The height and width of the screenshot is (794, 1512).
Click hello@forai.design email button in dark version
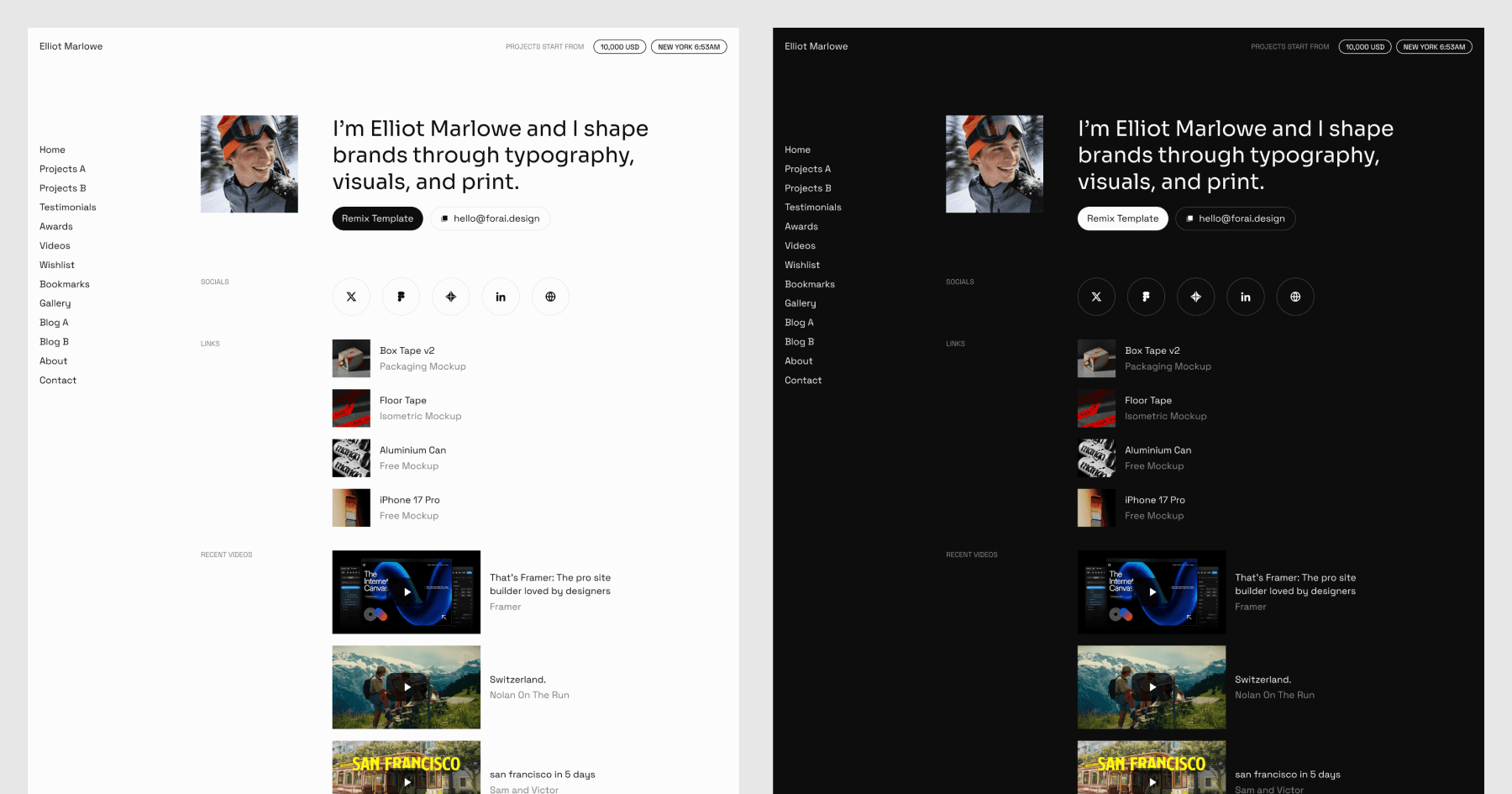(x=1236, y=218)
